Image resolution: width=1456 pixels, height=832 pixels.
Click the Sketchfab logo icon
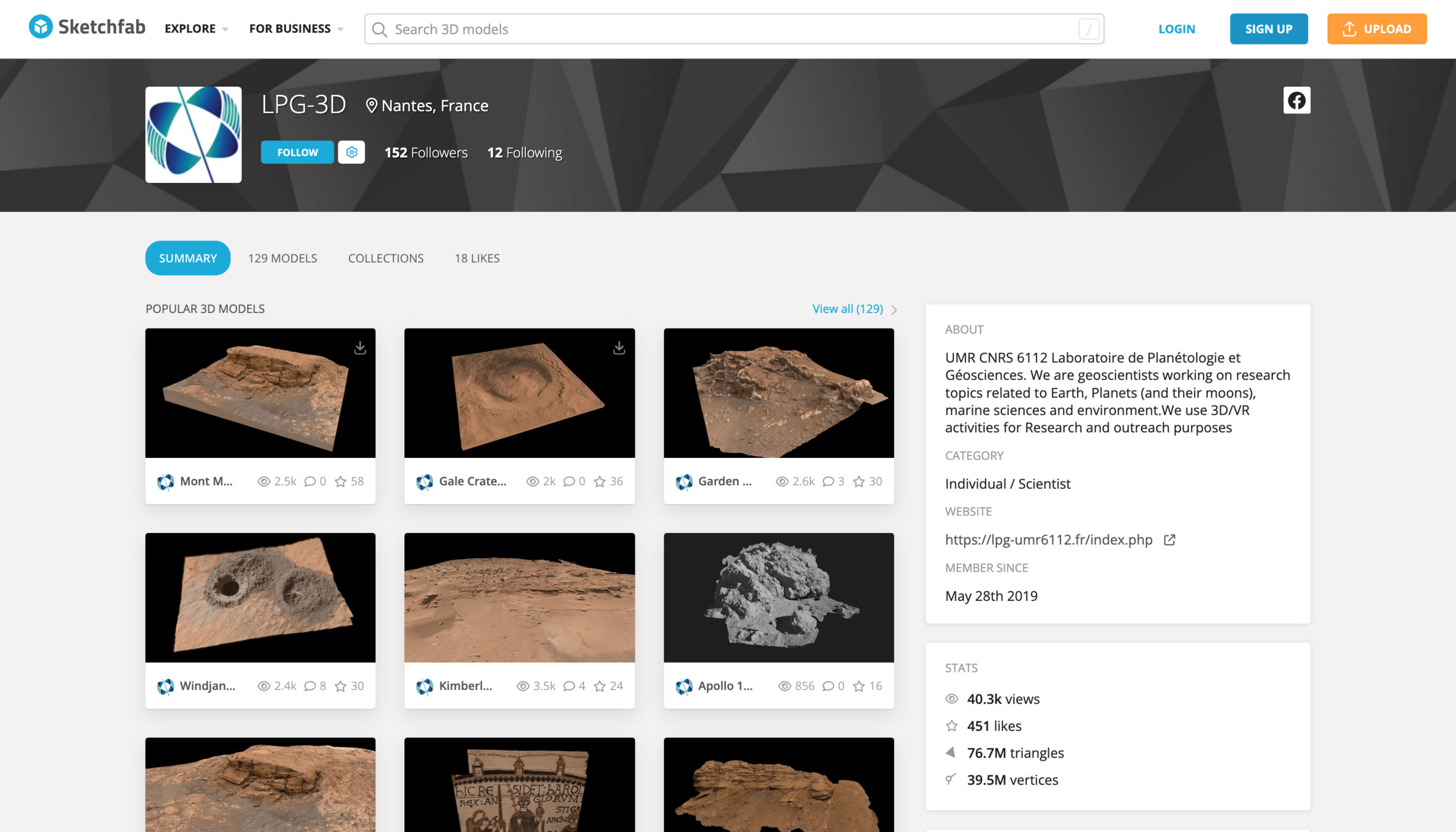[41, 27]
